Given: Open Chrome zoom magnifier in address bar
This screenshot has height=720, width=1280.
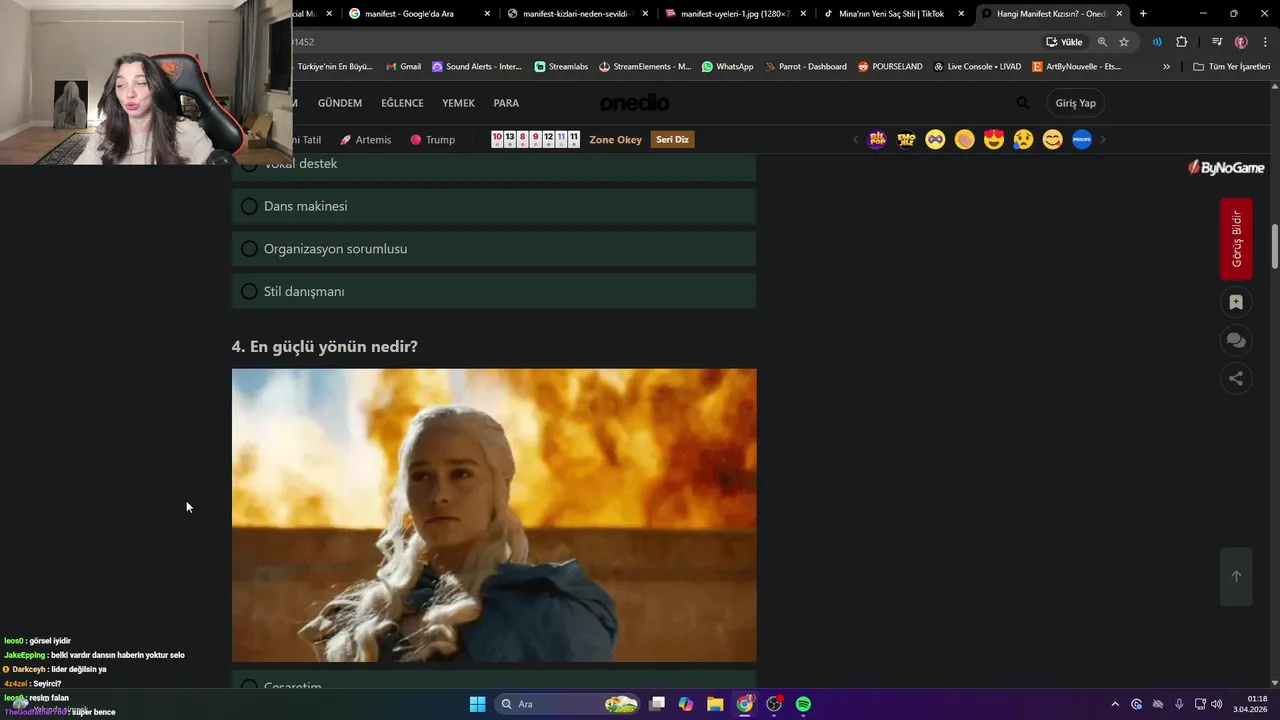Looking at the screenshot, I should pos(1102,42).
